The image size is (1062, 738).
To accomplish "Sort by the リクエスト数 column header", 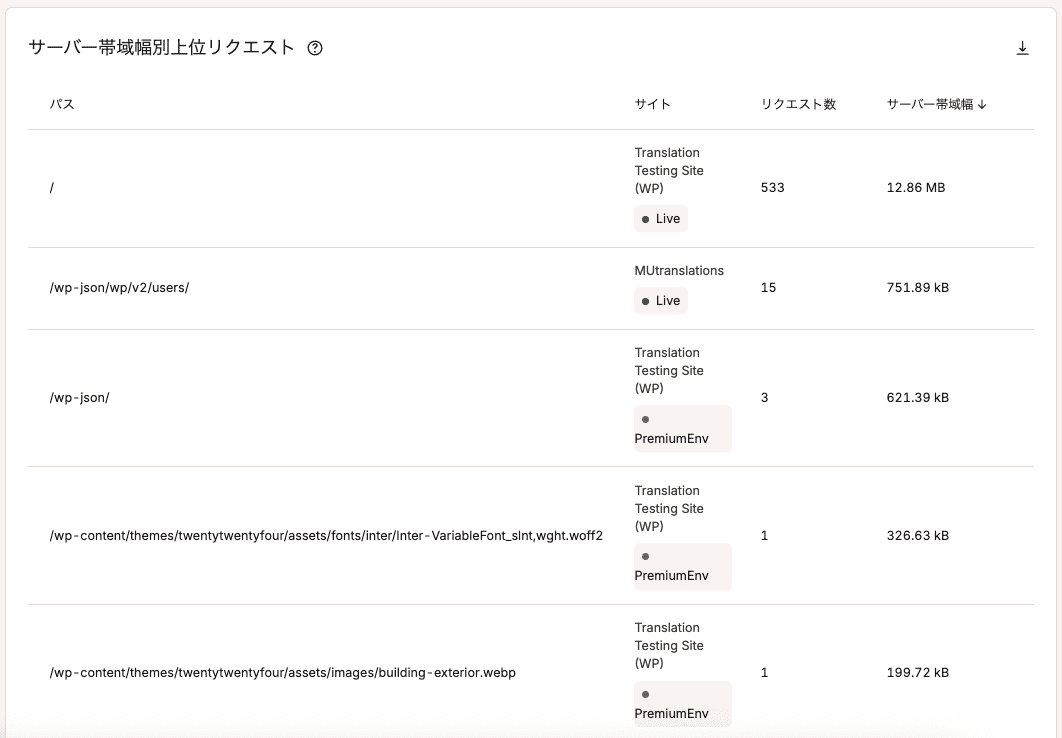I will [x=798, y=102].
